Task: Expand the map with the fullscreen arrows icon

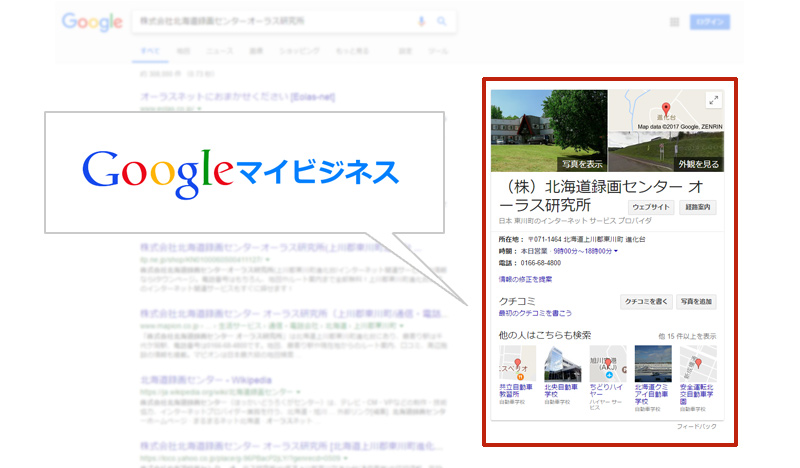Action: point(714,100)
